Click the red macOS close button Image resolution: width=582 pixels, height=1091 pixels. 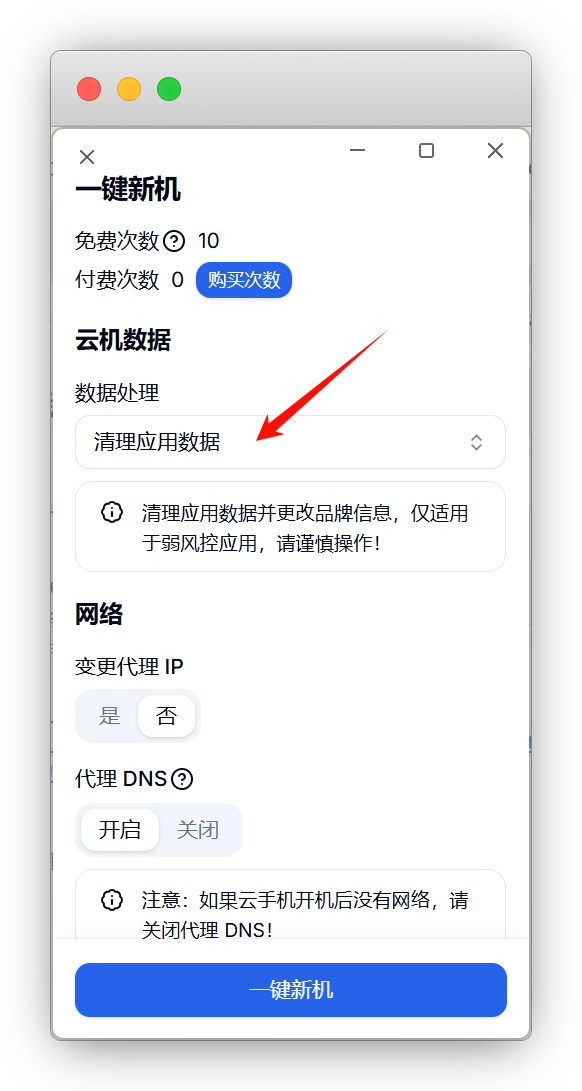(89, 89)
